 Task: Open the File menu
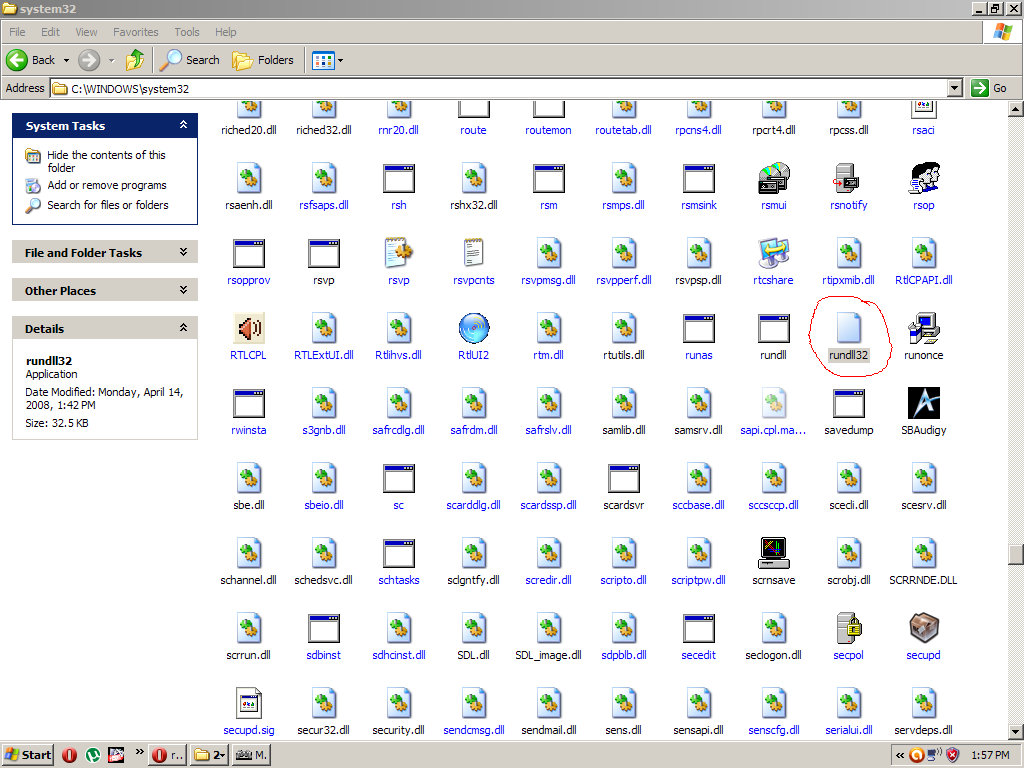(17, 32)
